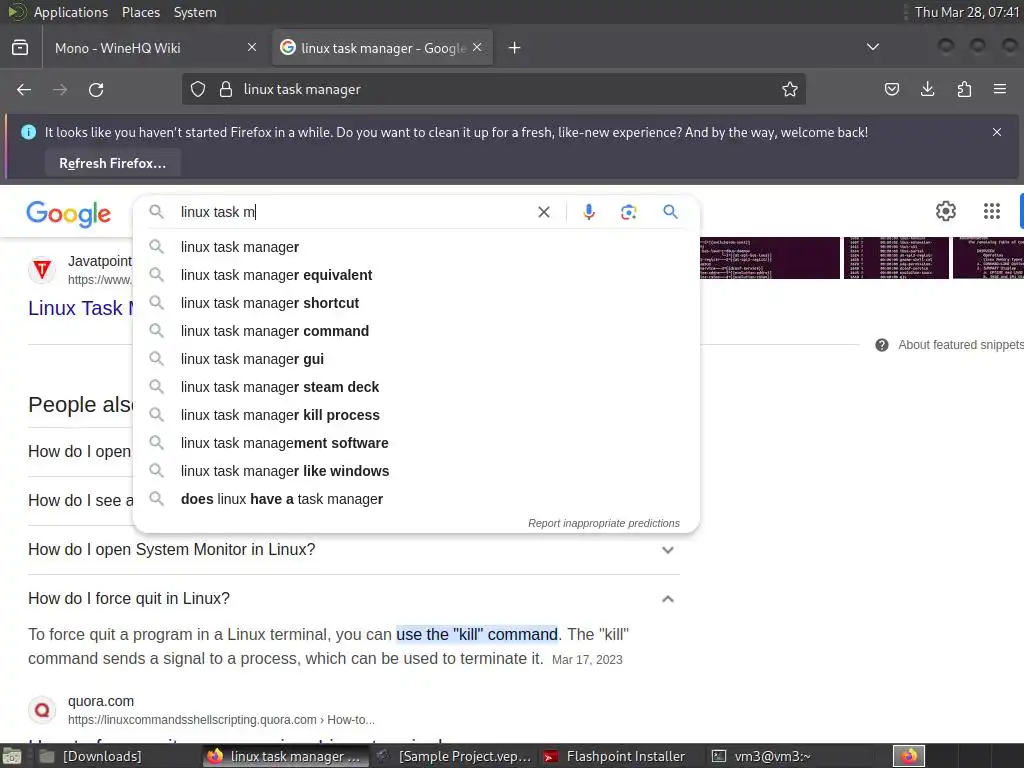Reload the page with the refresh icon
1024x768 pixels.
pyautogui.click(x=96, y=89)
